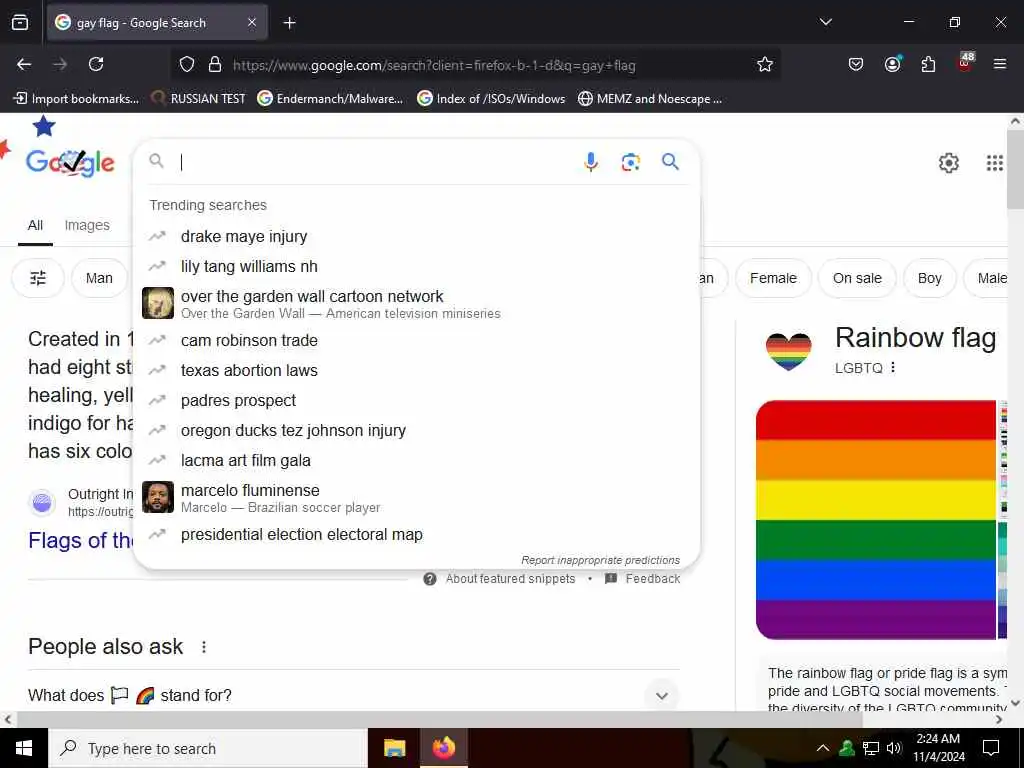The image size is (1024, 768).
Task: Reload the current page
Action: point(96,64)
